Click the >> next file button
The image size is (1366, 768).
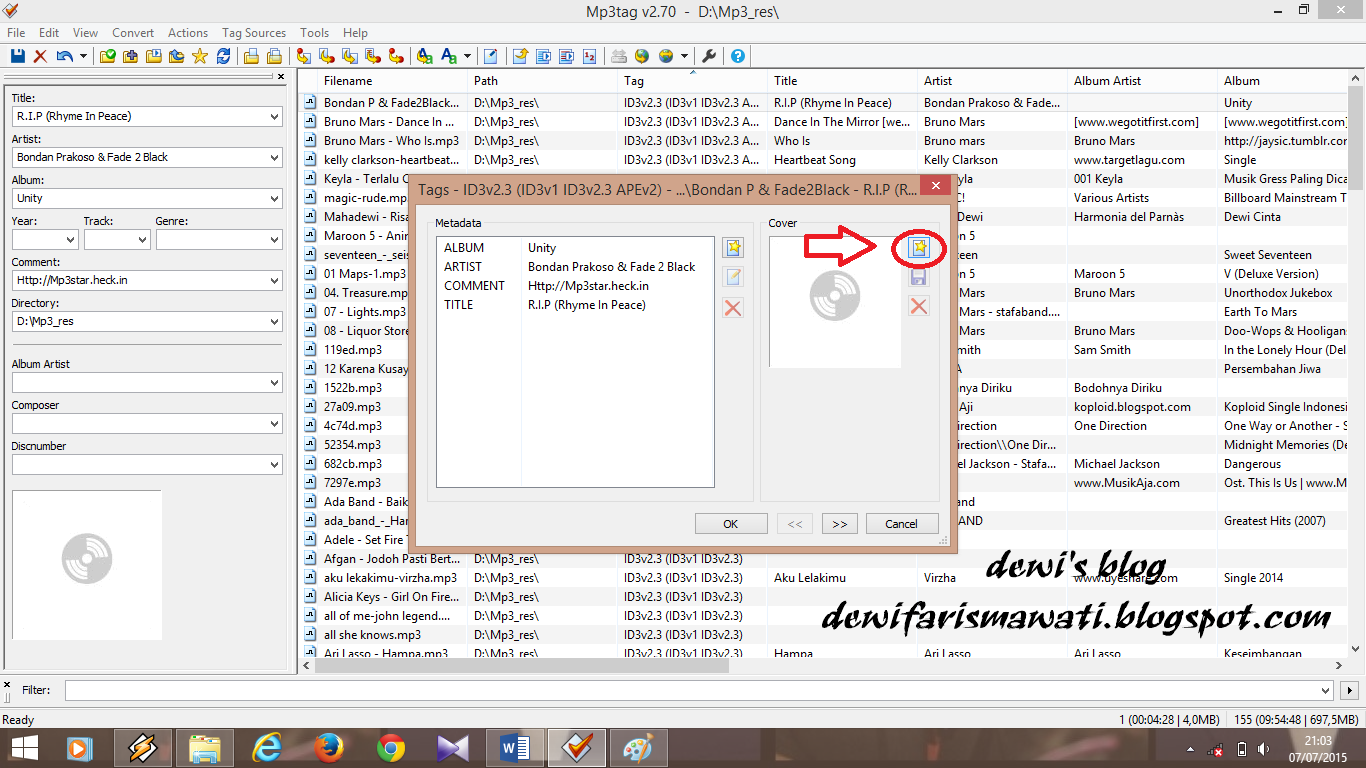pyautogui.click(x=840, y=524)
